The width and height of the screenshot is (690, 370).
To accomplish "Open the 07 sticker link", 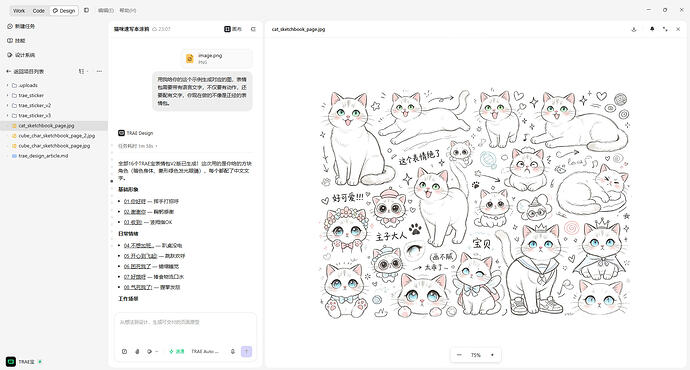I will coord(135,277).
